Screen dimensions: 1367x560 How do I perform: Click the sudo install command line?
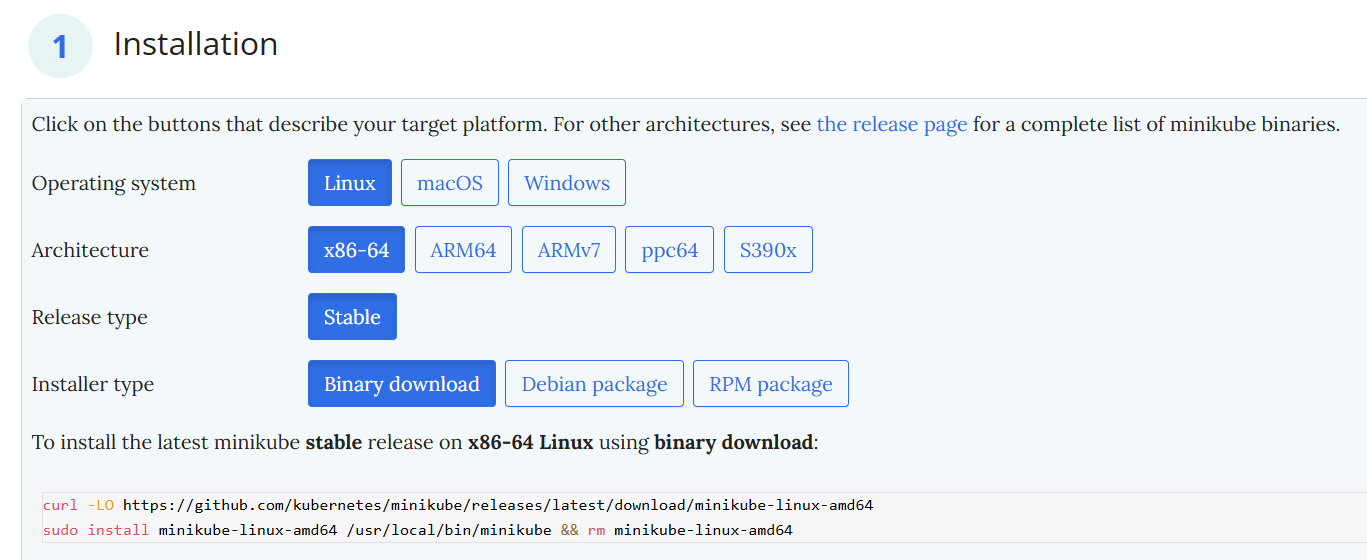pos(418,530)
